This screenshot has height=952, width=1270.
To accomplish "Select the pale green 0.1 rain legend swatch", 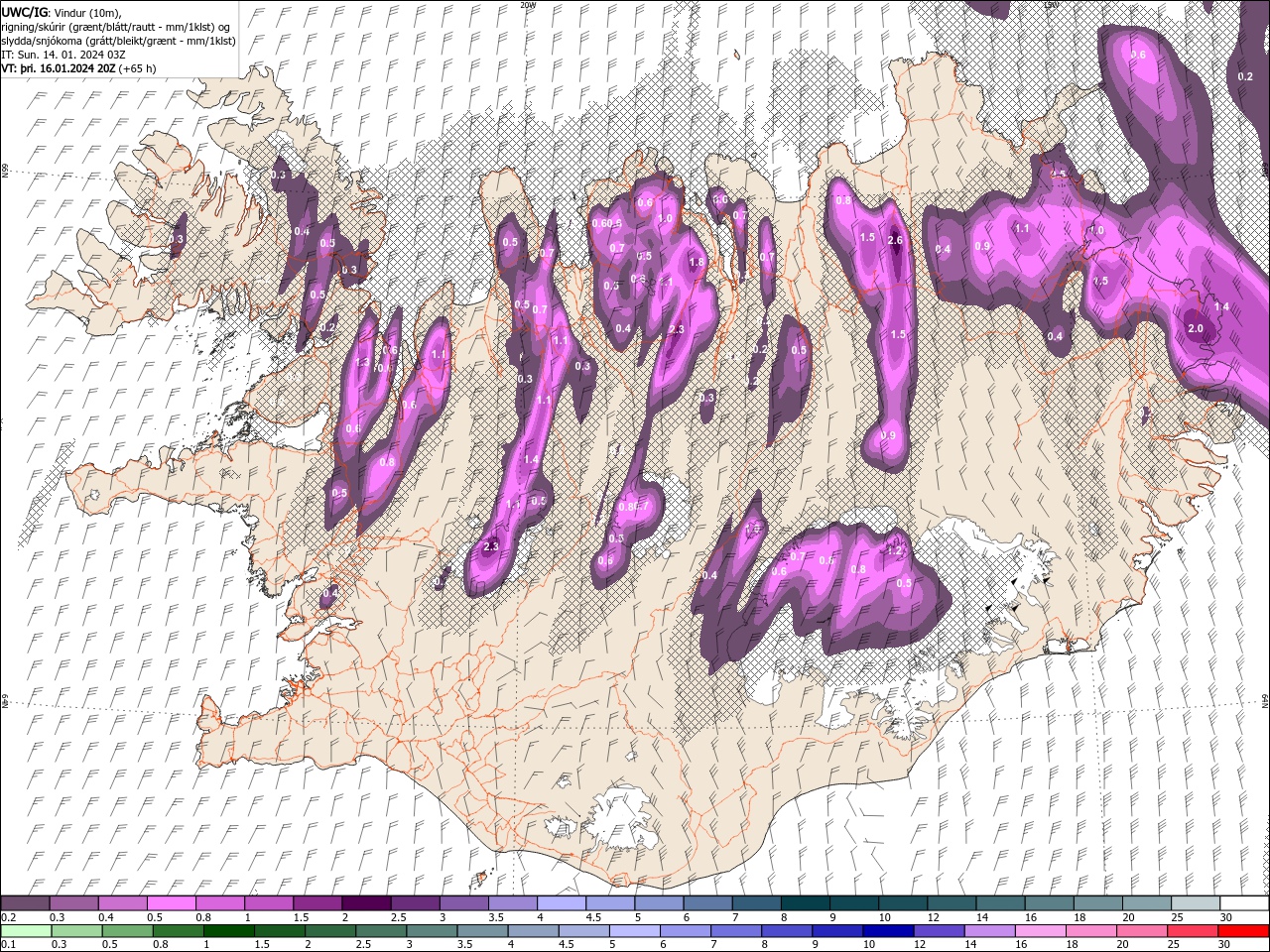I will point(26,931).
